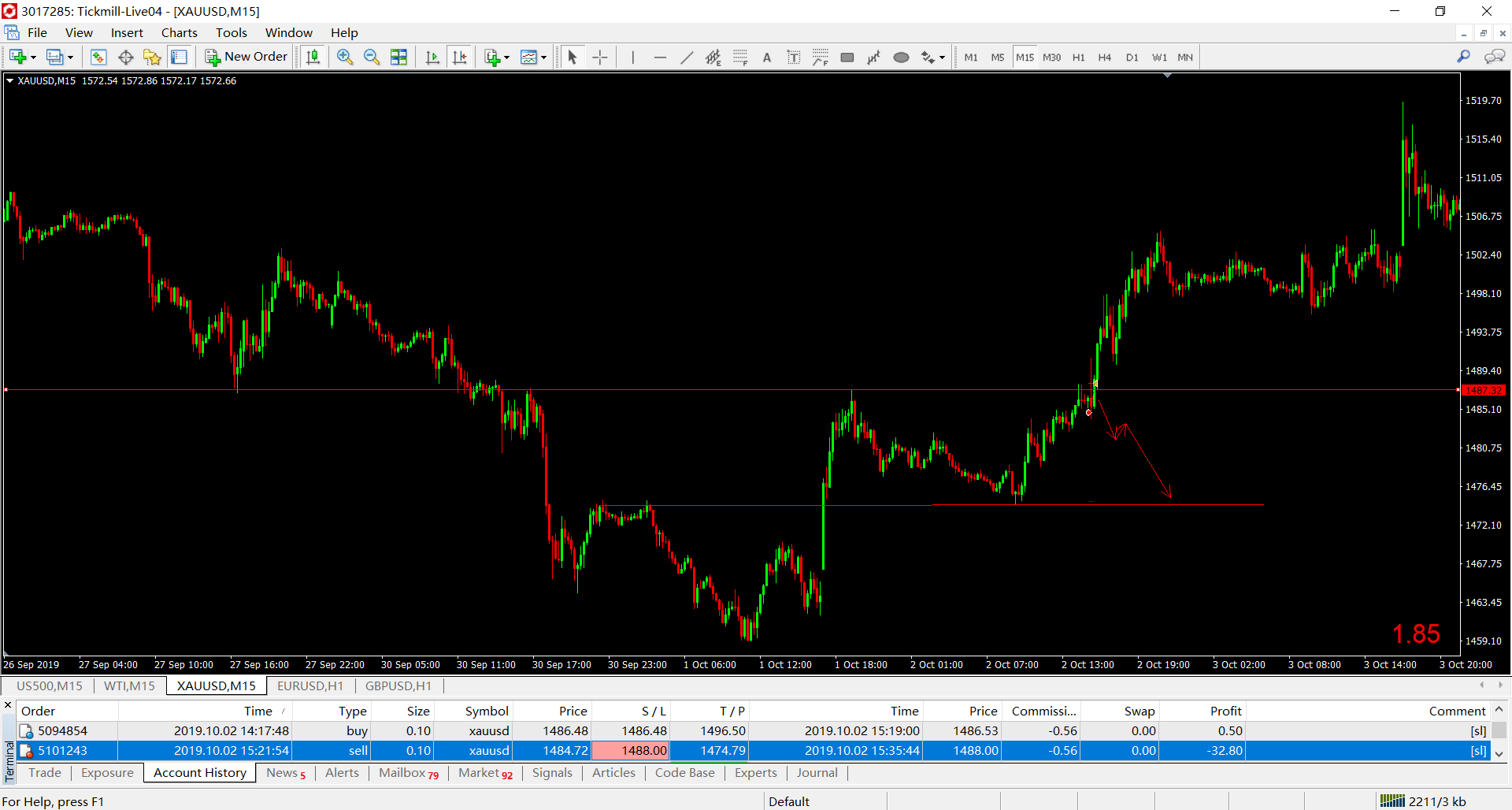Toggle the Chart Shift button
This screenshot has height=810, width=1512.
pyautogui.click(x=460, y=57)
